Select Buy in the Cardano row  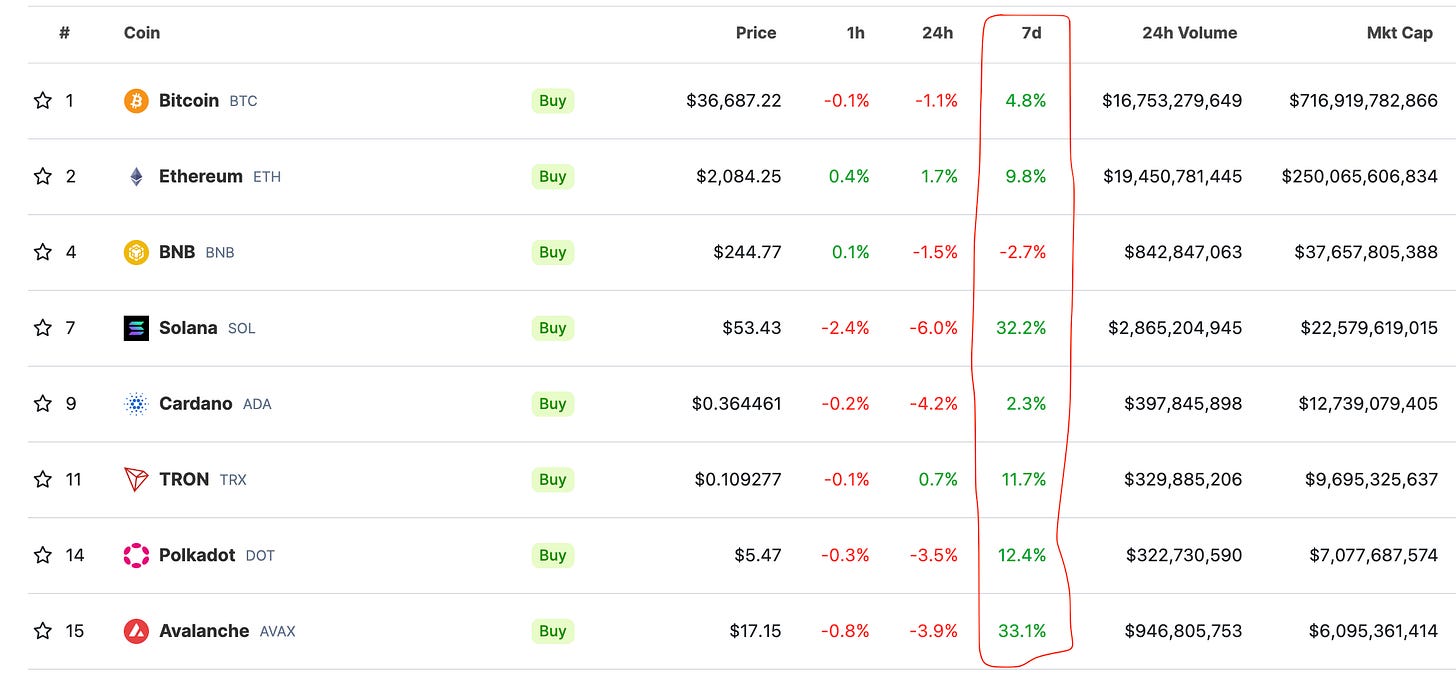(553, 404)
